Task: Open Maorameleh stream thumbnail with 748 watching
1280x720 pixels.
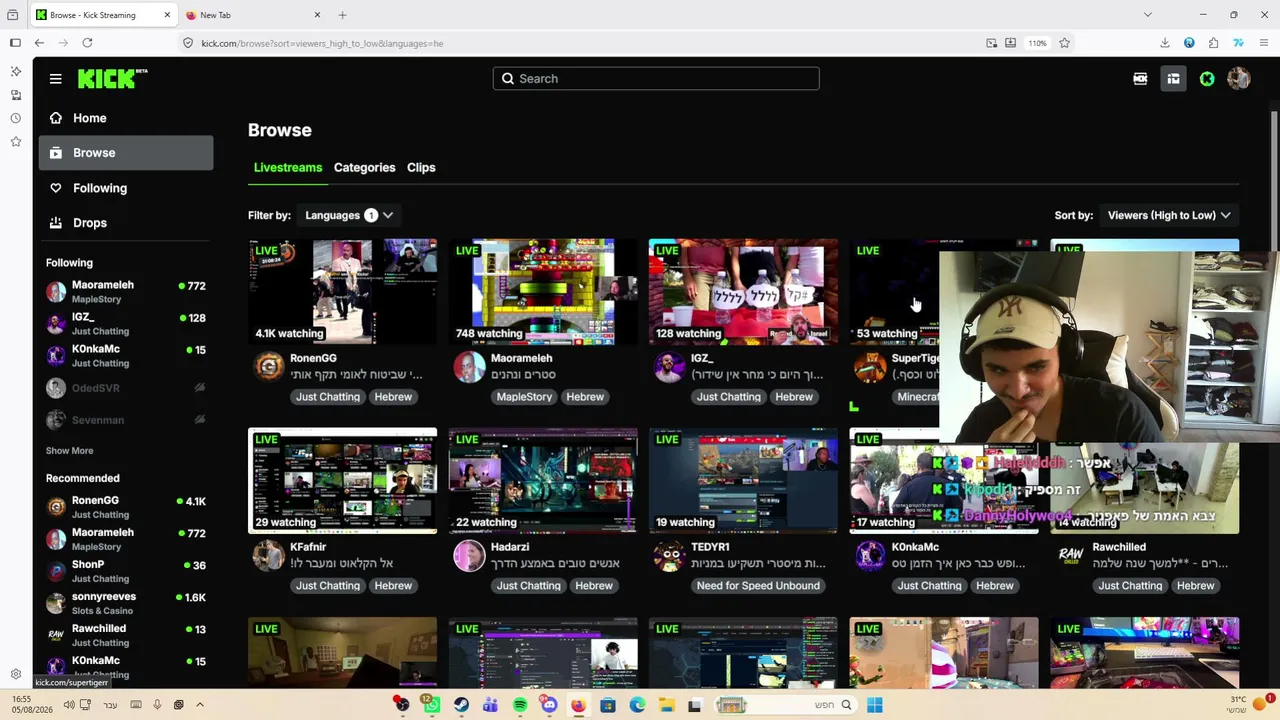Action: (x=543, y=291)
